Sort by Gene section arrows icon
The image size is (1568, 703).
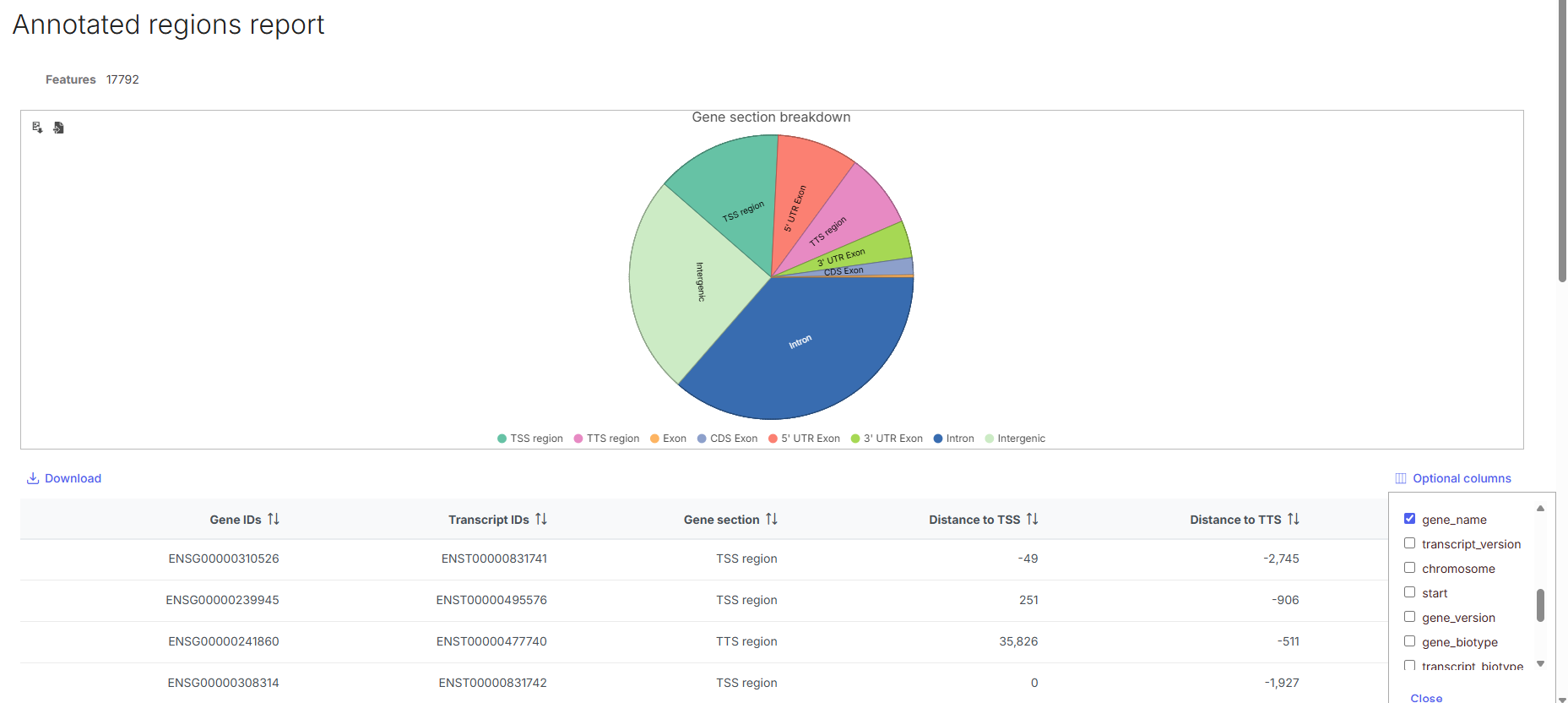point(772,519)
